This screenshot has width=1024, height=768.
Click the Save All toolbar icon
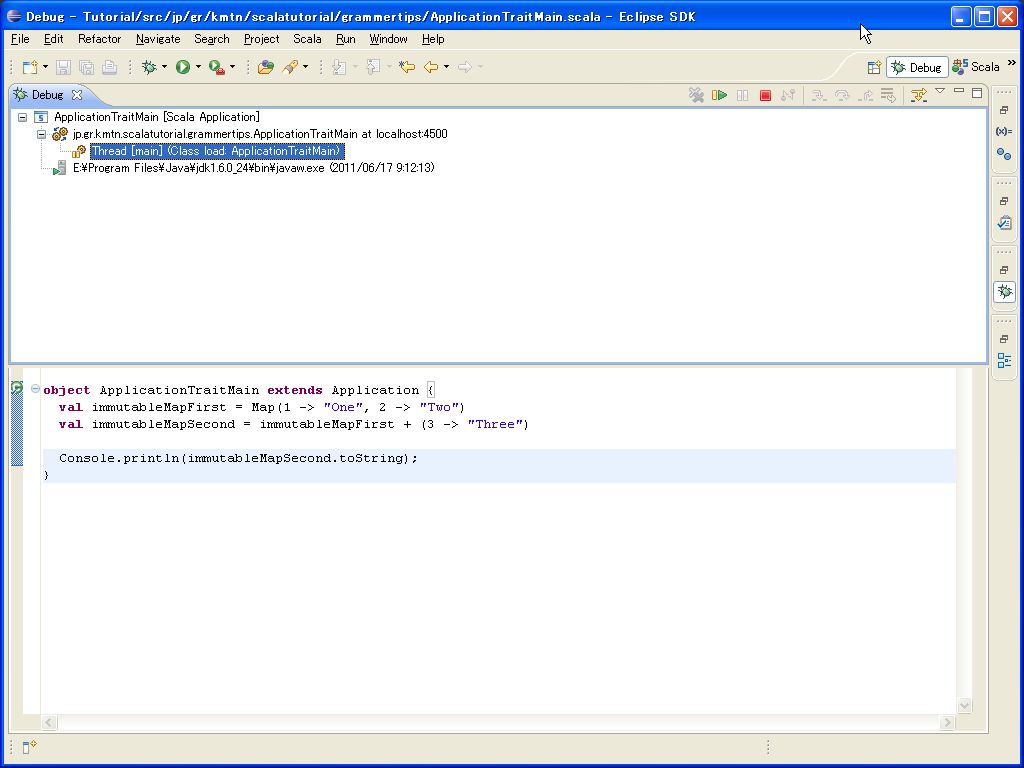[x=86, y=67]
